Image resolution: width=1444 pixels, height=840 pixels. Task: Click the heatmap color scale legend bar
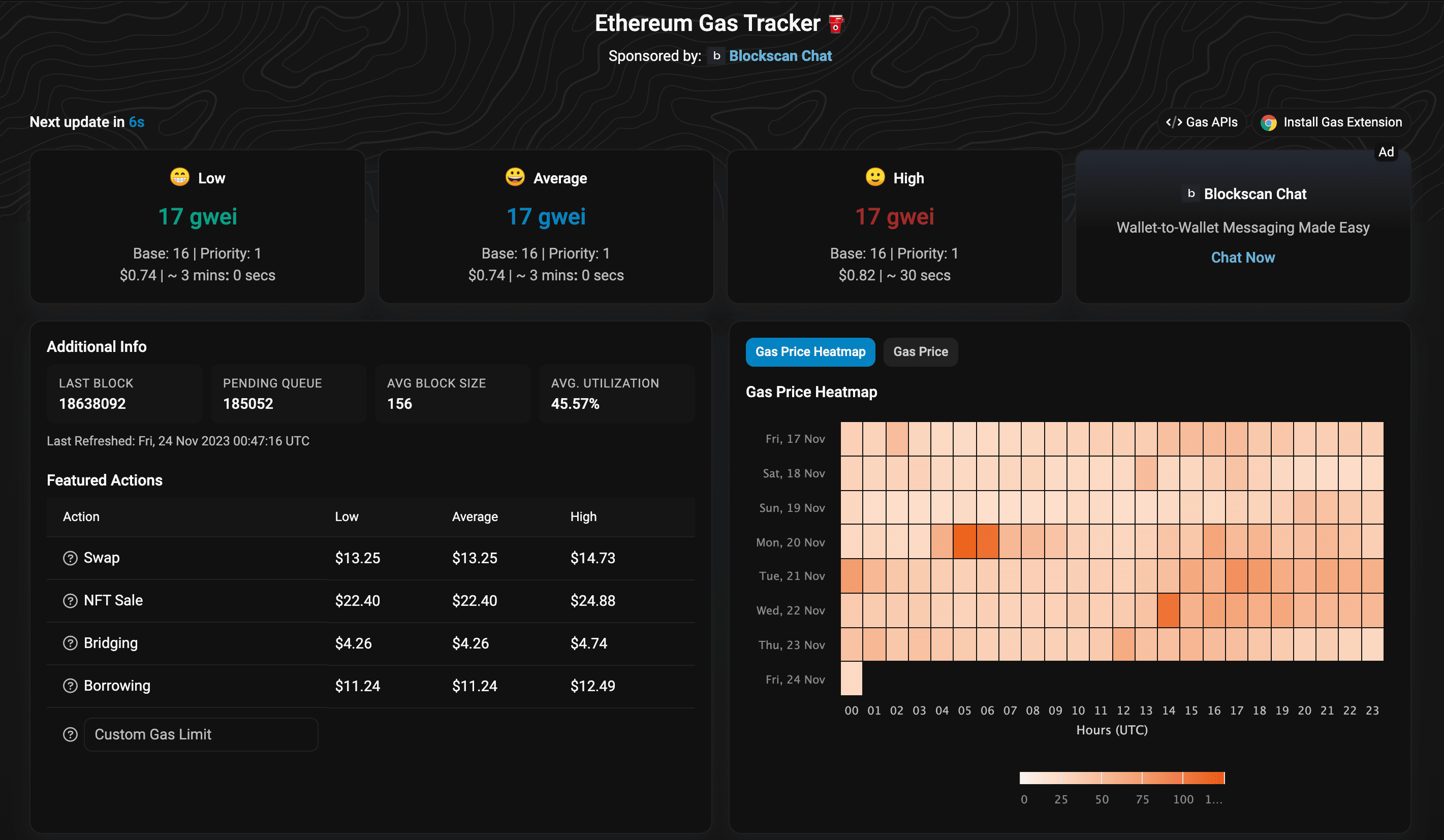coord(1122,778)
